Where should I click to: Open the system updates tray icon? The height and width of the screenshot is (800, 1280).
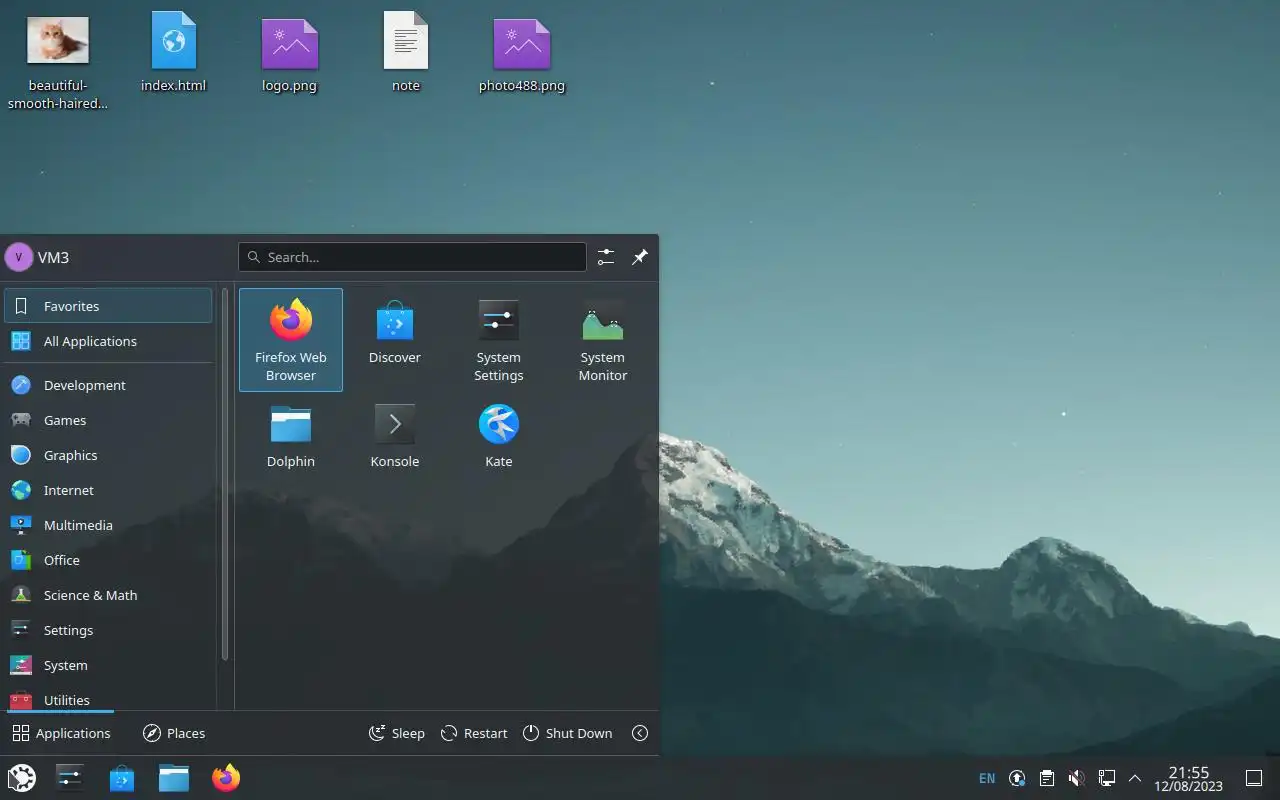click(x=1017, y=778)
